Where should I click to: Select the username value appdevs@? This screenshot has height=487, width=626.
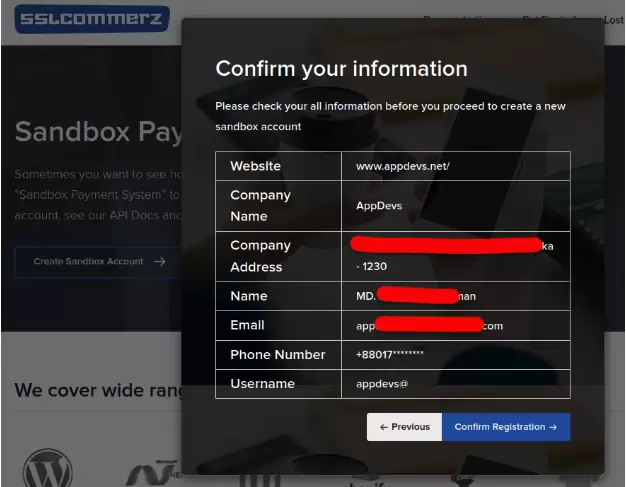pyautogui.click(x=382, y=384)
